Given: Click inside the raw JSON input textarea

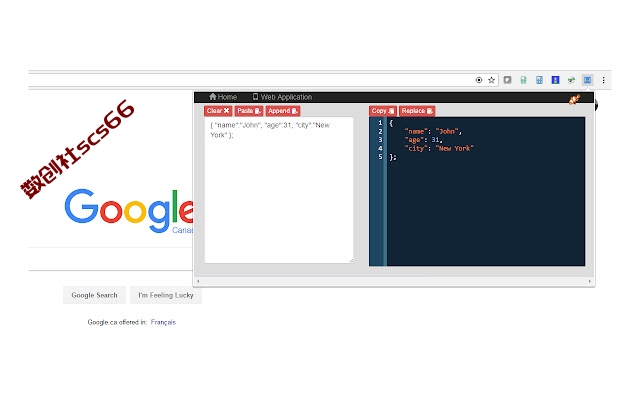Looking at the screenshot, I should click(279, 190).
